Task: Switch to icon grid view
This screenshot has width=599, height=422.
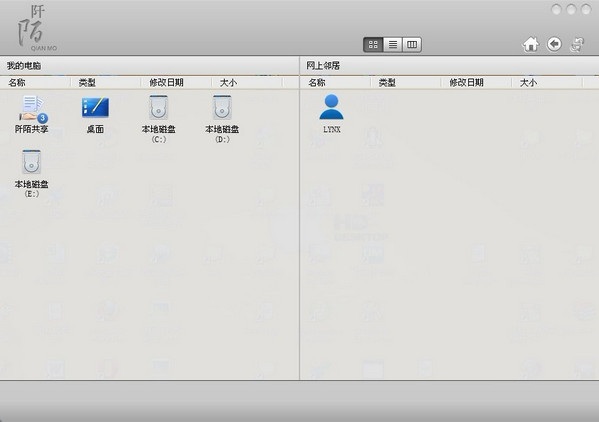Action: [373, 45]
